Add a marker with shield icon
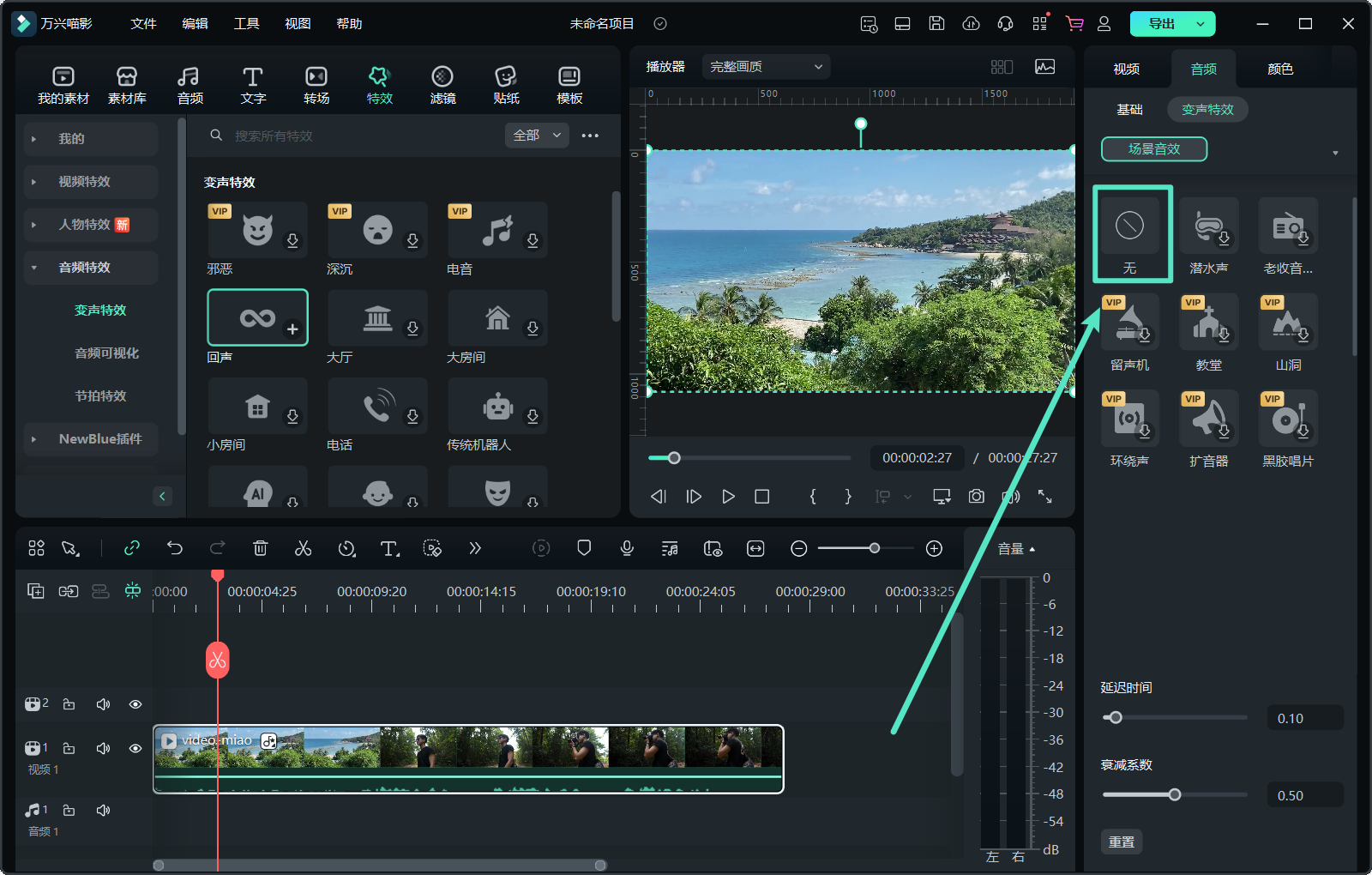Screen dimensions: 1372x875 tap(584, 548)
